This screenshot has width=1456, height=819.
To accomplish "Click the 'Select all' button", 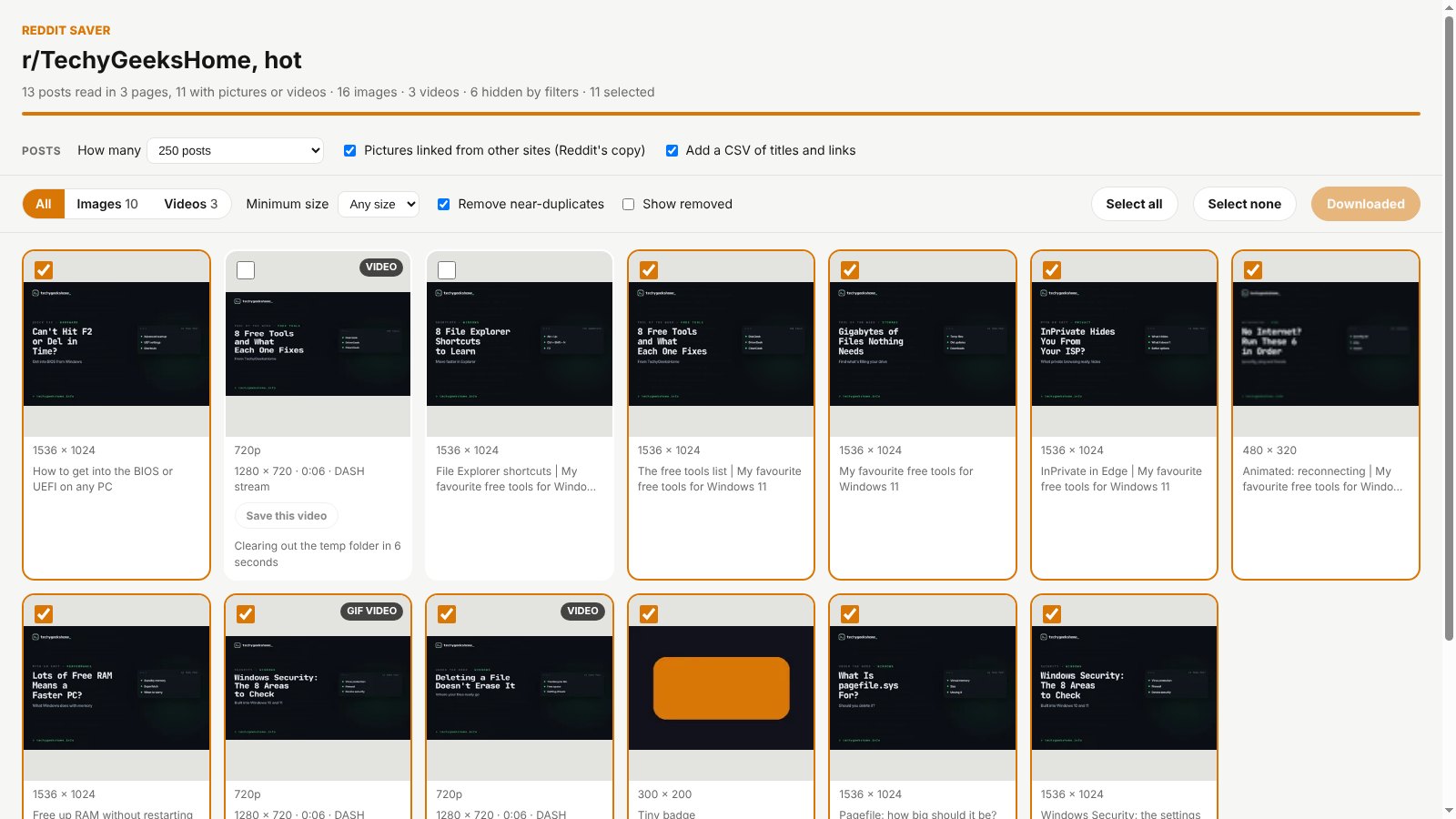I will tap(1134, 204).
